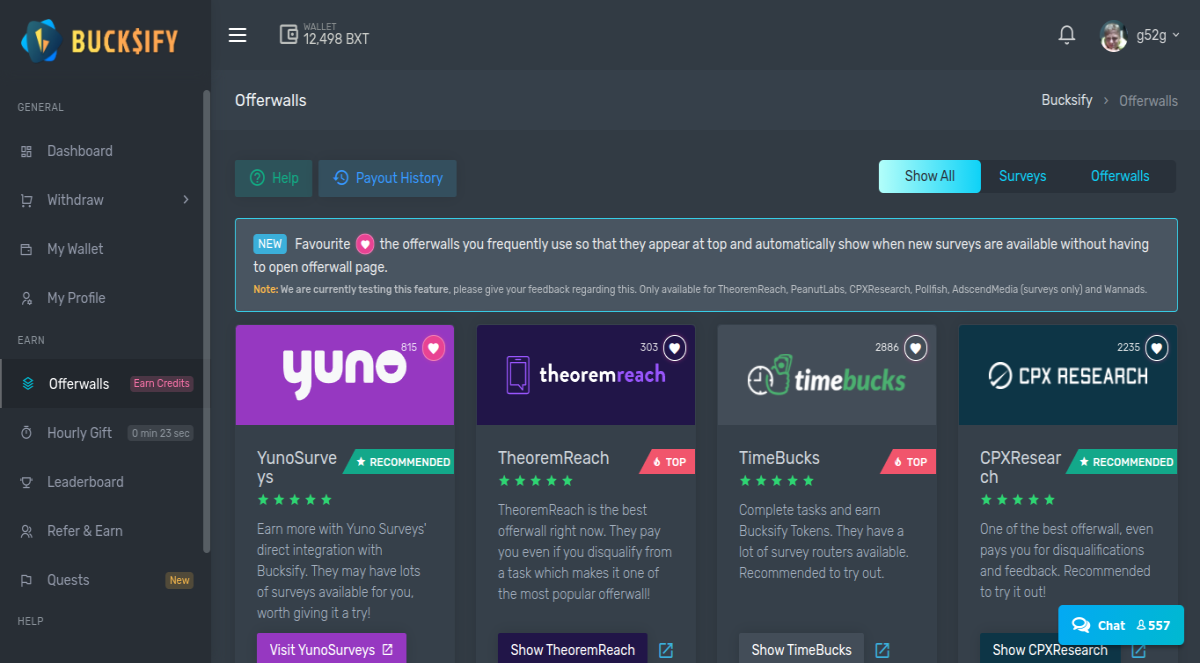Switch to the Offerwalls filter tab
The height and width of the screenshot is (663, 1200).
1120,176
